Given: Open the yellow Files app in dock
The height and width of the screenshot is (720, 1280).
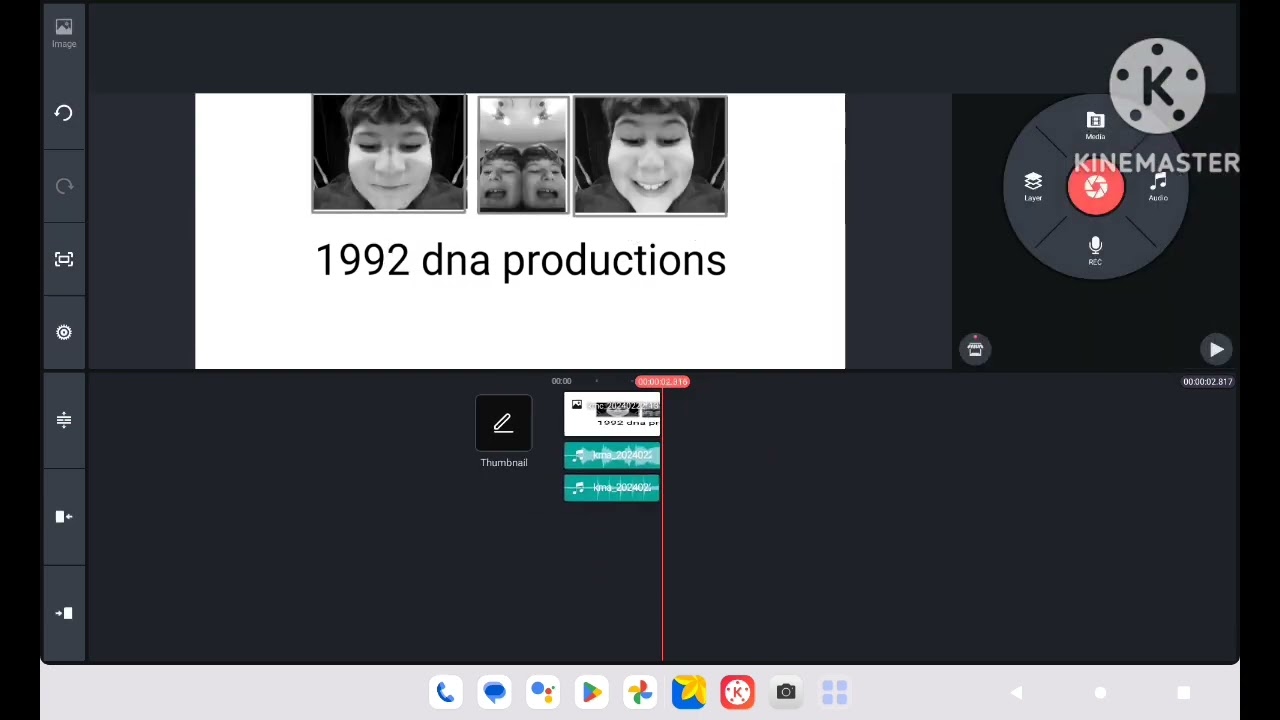Looking at the screenshot, I should pos(688,692).
